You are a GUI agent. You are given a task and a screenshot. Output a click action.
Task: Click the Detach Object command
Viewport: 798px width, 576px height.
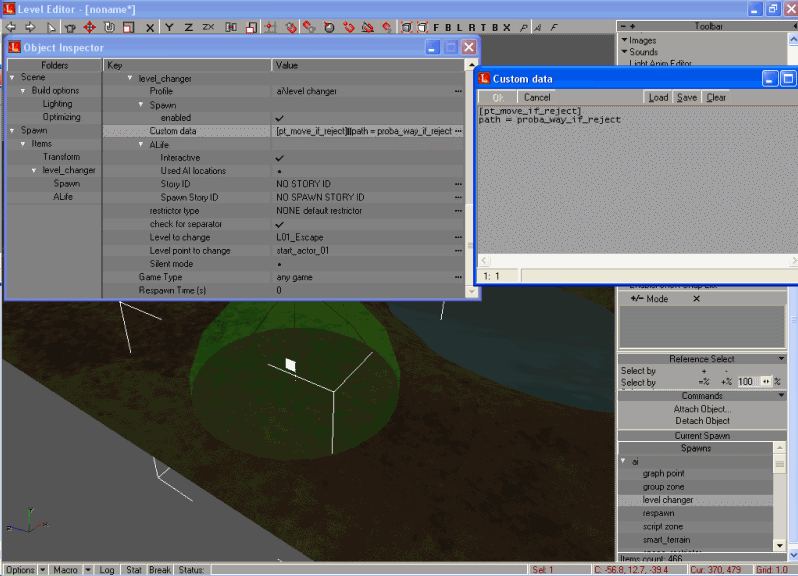702,421
